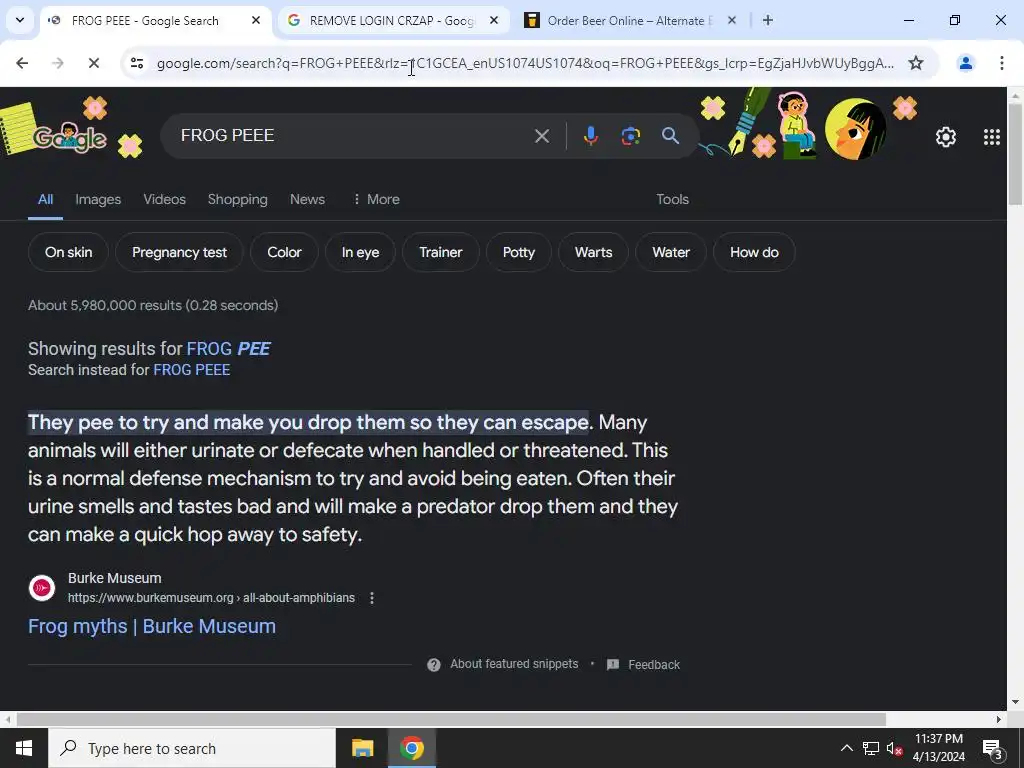Switch to Images results

point(98,199)
